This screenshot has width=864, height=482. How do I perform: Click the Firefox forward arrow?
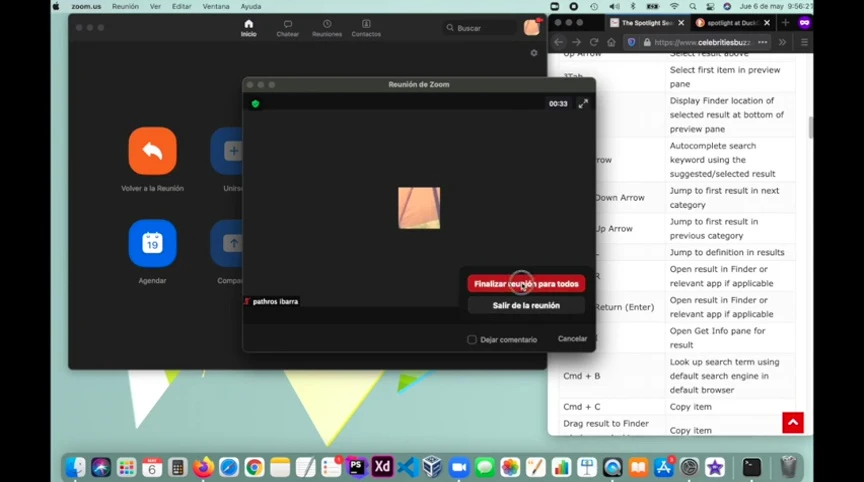point(576,42)
